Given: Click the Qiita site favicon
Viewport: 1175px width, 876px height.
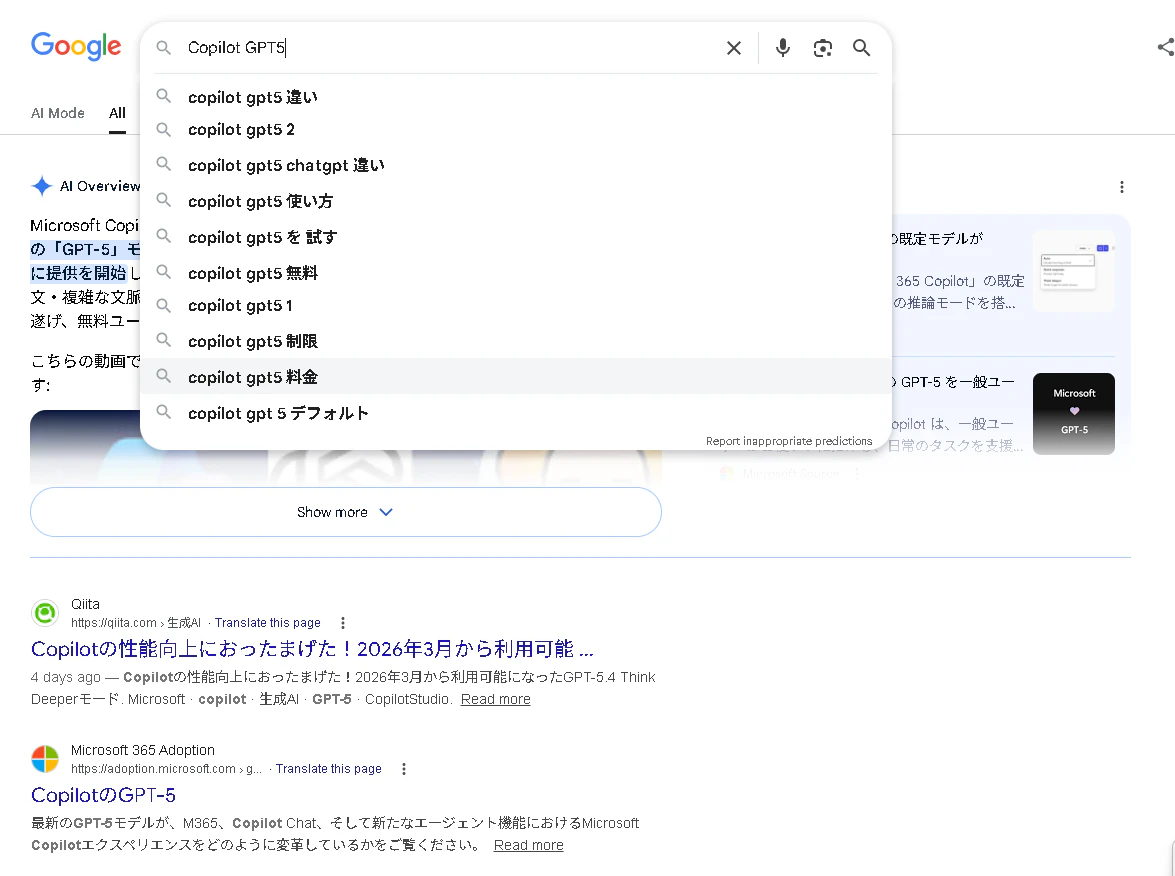Looking at the screenshot, I should (x=45, y=612).
